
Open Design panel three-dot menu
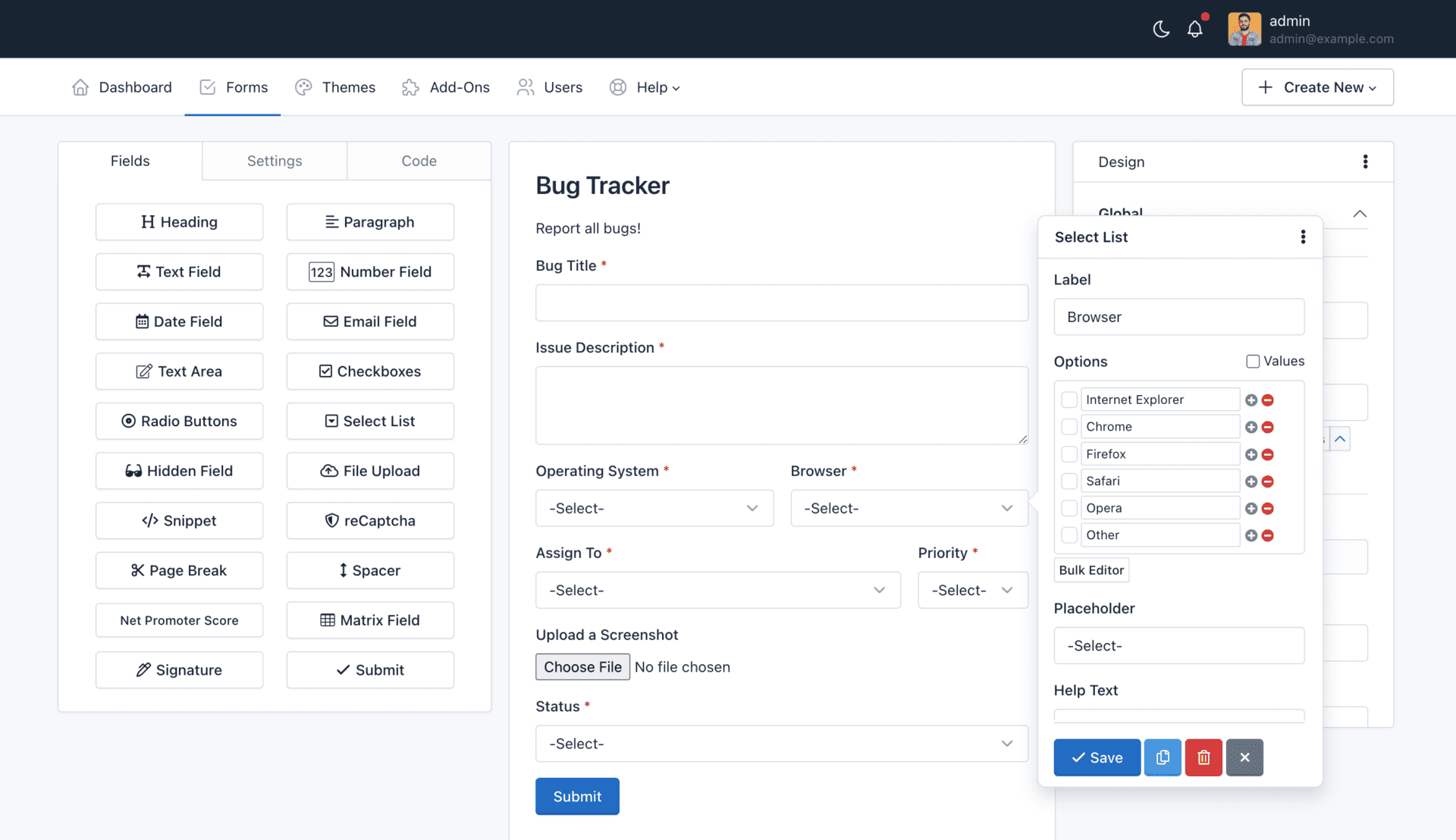point(1365,161)
